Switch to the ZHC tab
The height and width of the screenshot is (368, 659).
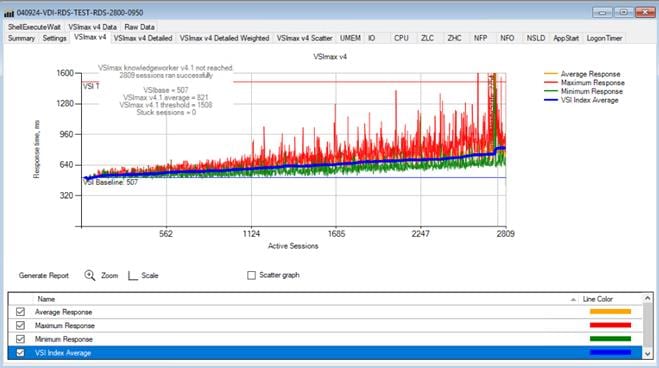pos(454,38)
